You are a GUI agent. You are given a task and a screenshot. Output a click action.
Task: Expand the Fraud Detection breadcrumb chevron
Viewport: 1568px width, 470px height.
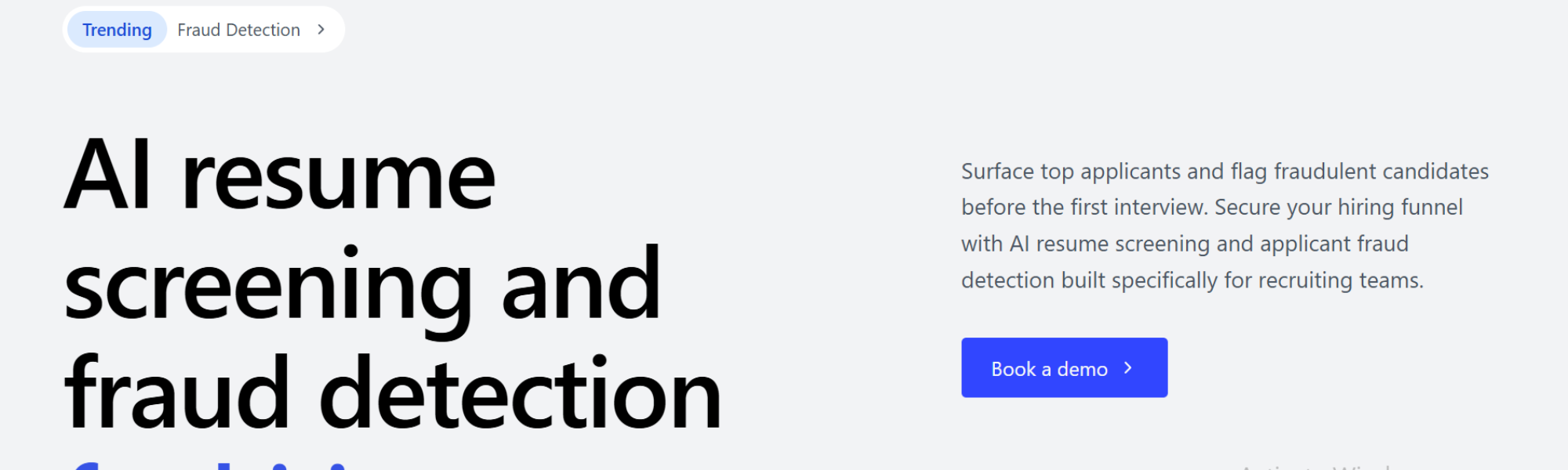(x=320, y=29)
